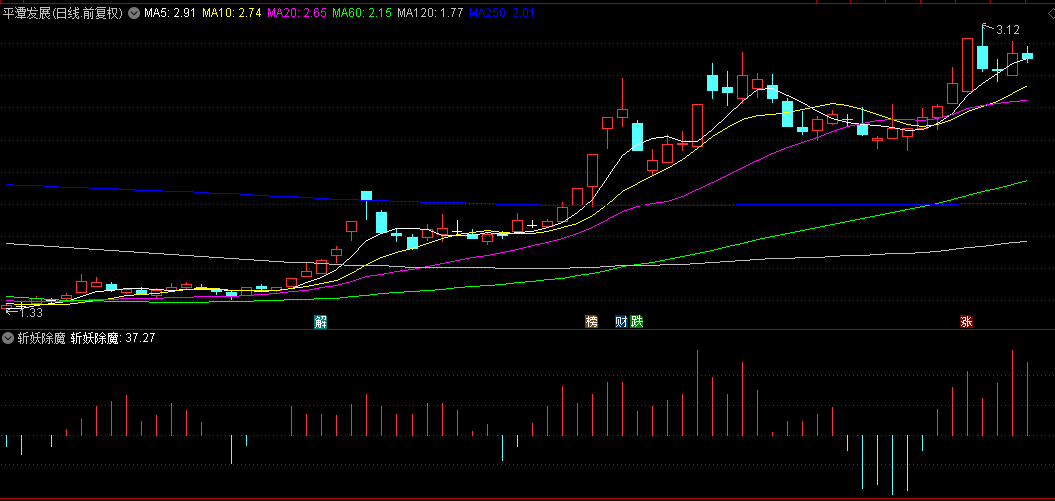The width and height of the screenshot is (1055, 501).
Task: Click the chart title 平潭发展(日线,前复权)
Action: (64, 13)
